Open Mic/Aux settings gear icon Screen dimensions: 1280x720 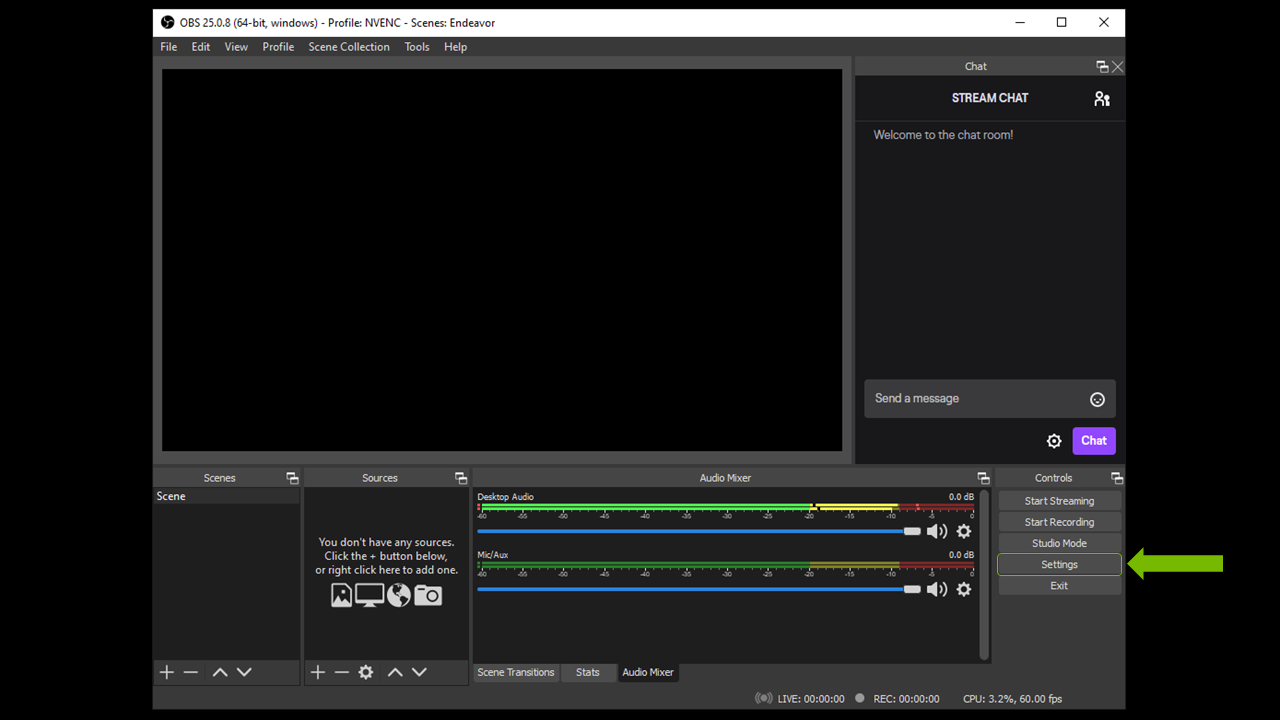pyautogui.click(x=964, y=589)
